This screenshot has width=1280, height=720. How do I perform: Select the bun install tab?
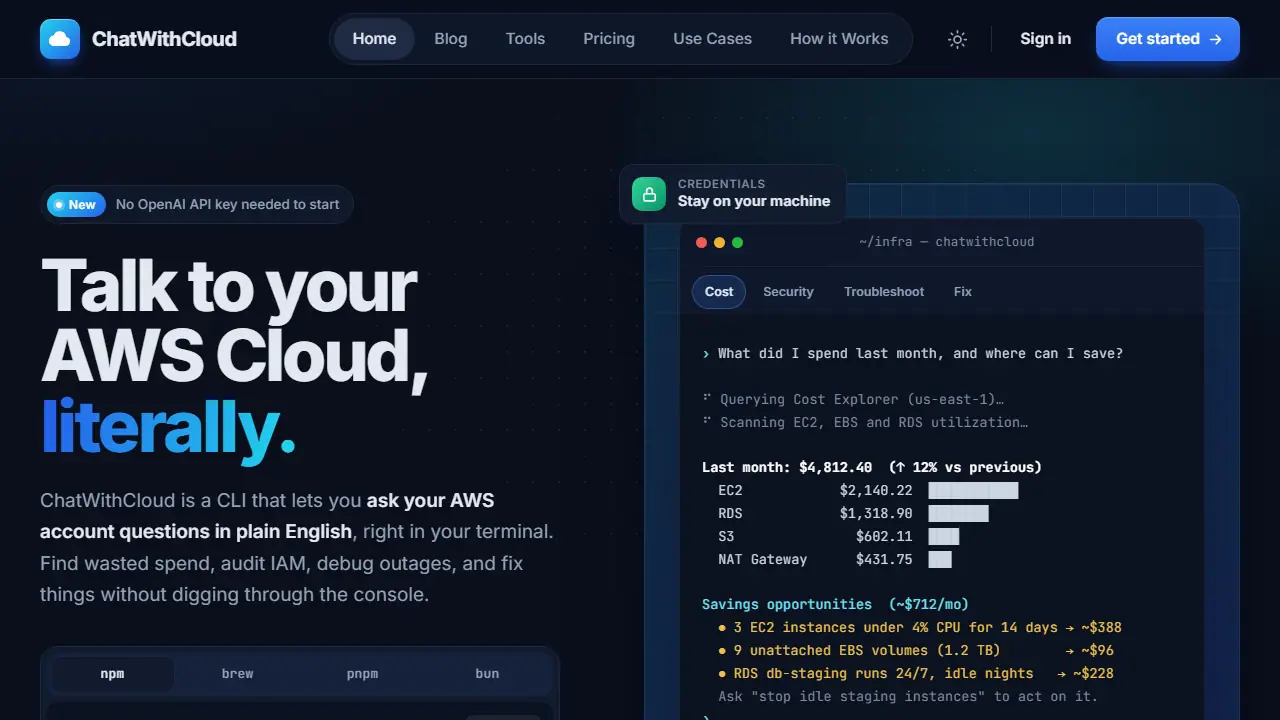point(487,674)
